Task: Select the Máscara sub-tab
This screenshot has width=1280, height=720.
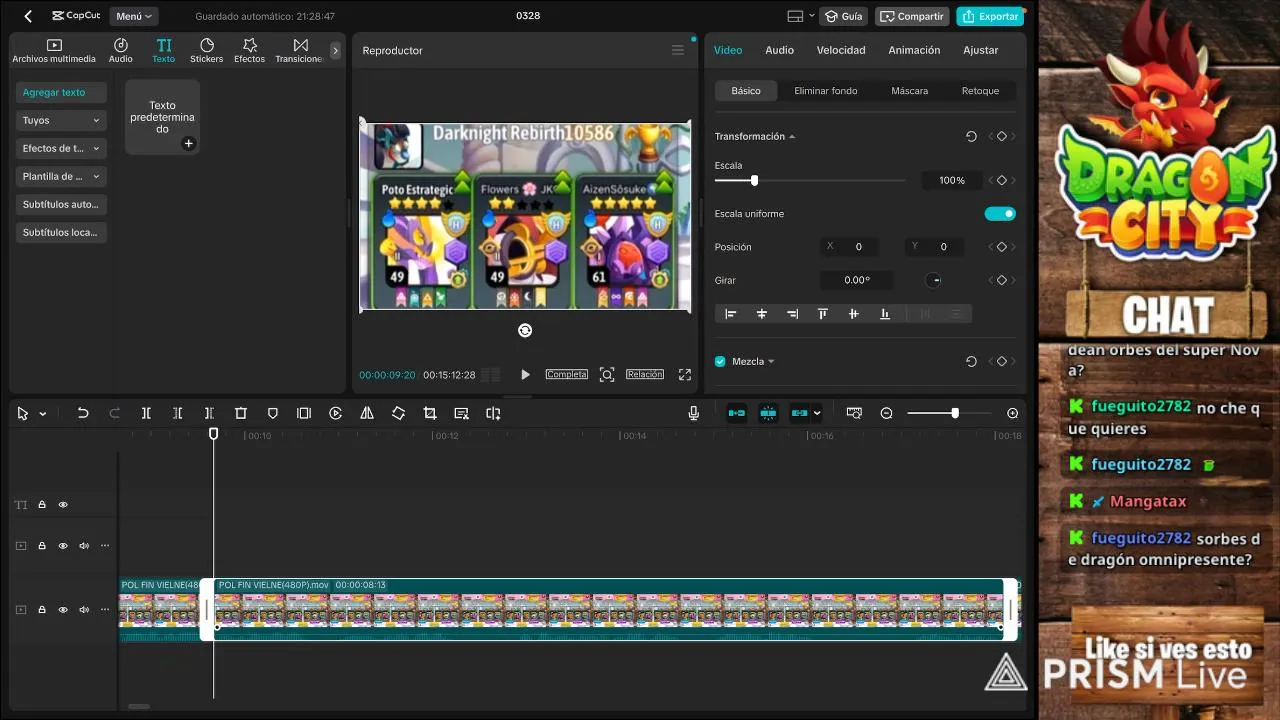Action: coord(909,91)
